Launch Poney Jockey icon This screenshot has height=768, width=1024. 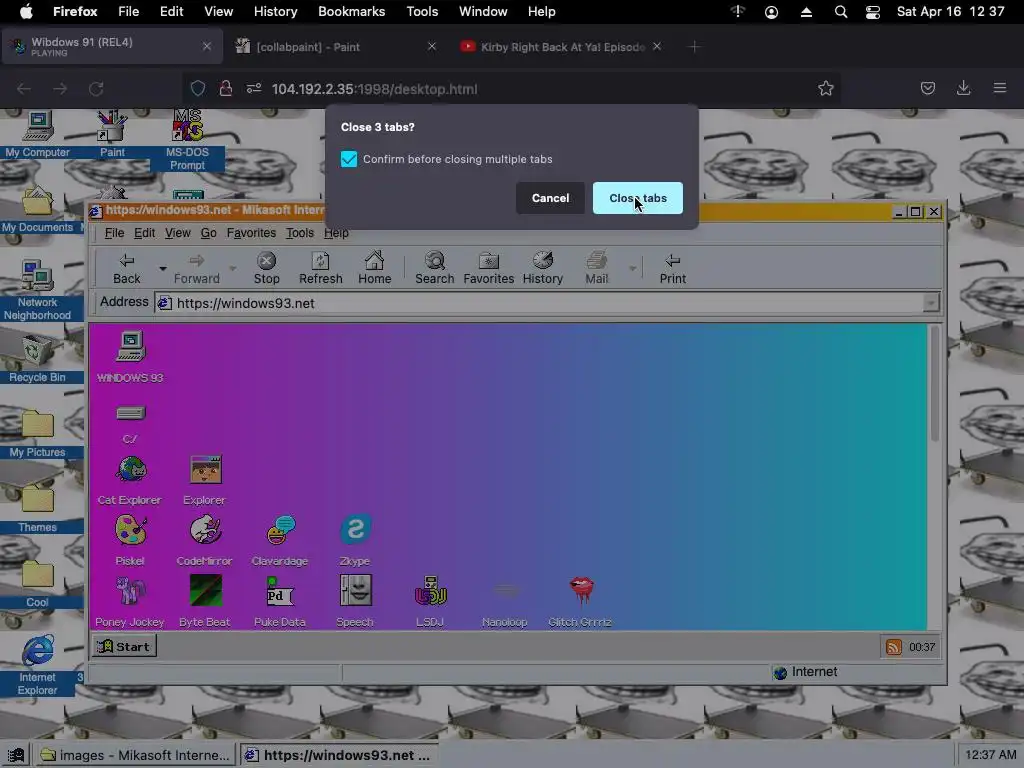point(130,601)
